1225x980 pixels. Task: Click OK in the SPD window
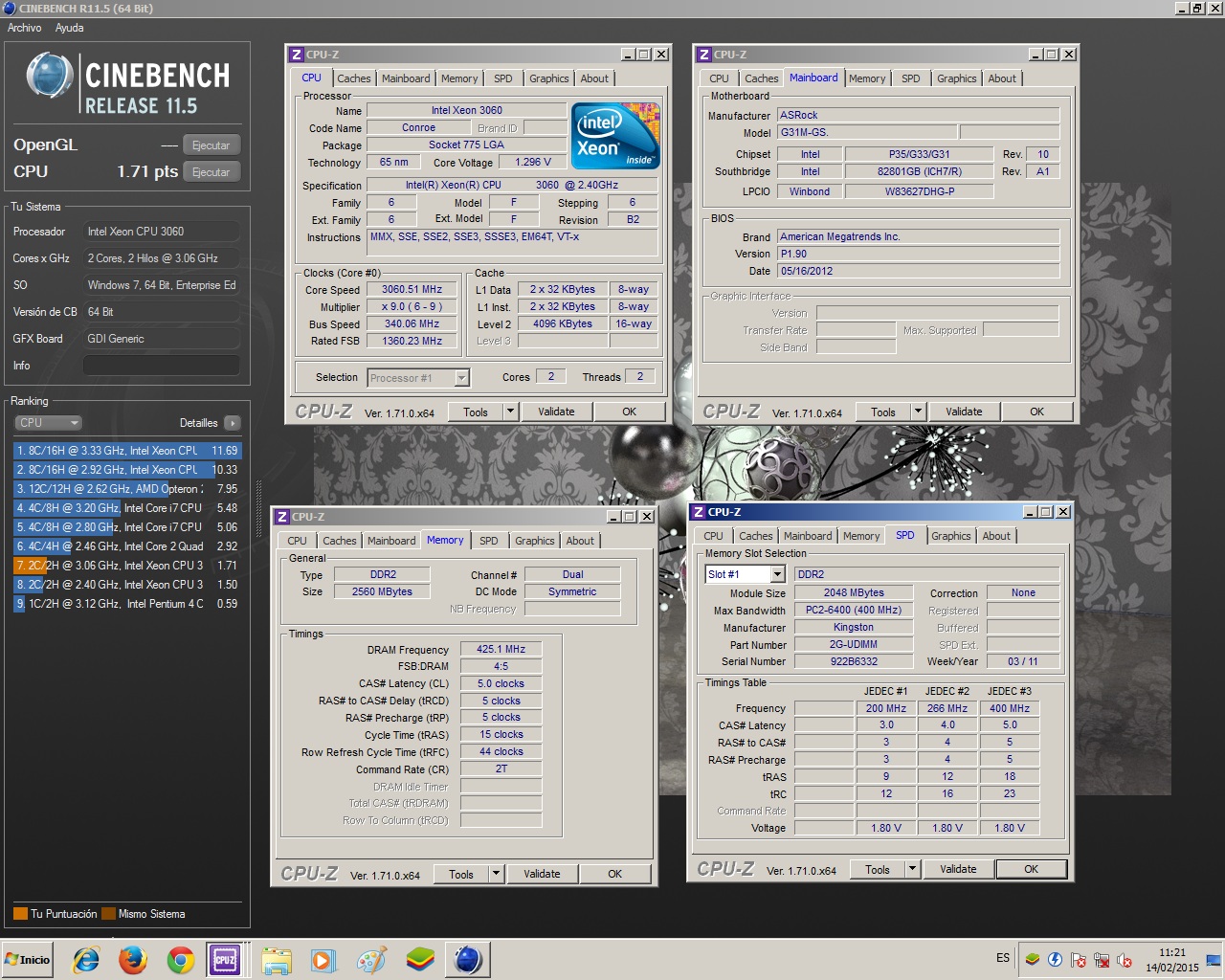click(x=1031, y=870)
